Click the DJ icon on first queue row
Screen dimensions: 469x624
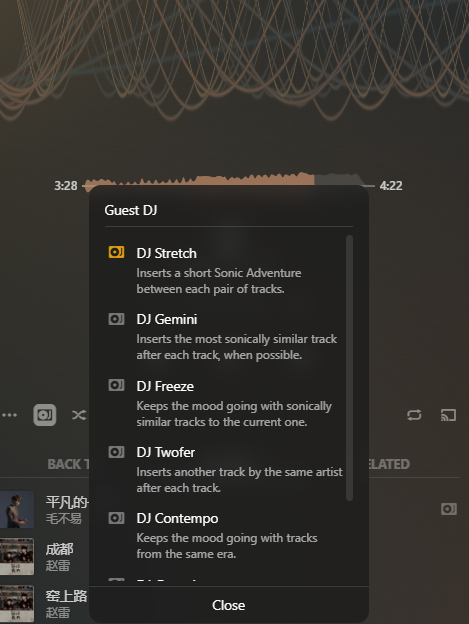point(449,509)
